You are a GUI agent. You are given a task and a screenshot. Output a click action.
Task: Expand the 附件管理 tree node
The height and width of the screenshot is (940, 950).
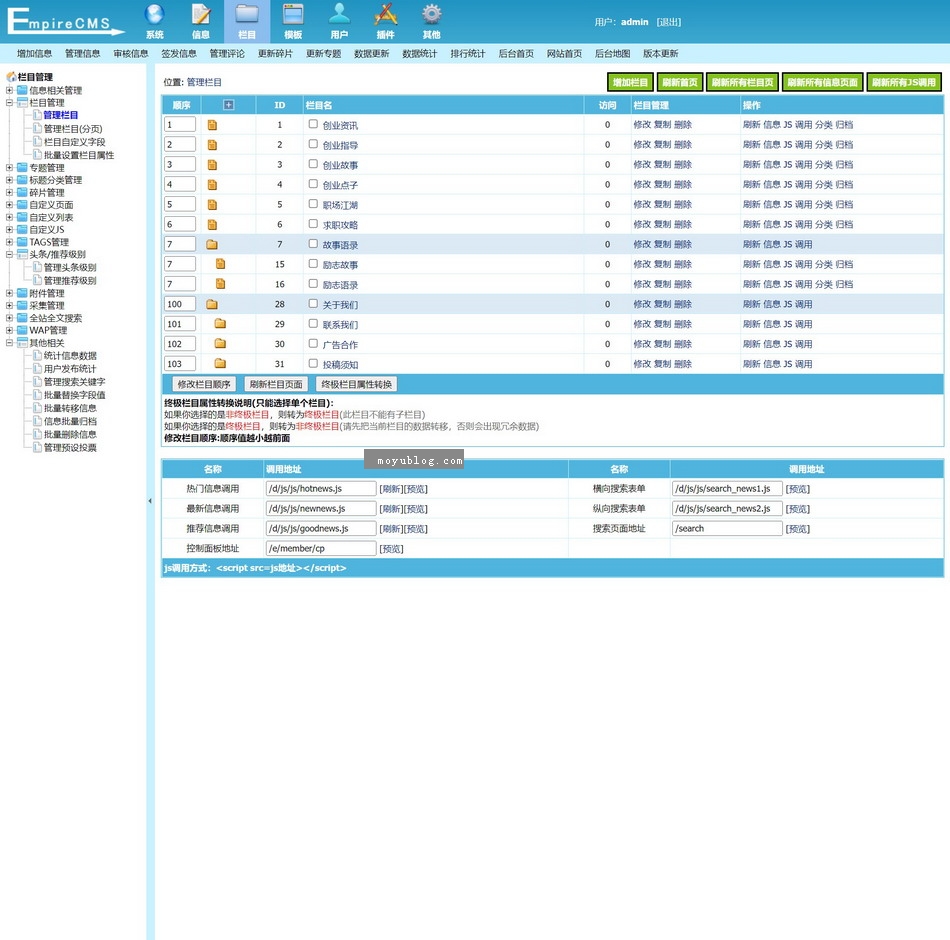click(9, 293)
